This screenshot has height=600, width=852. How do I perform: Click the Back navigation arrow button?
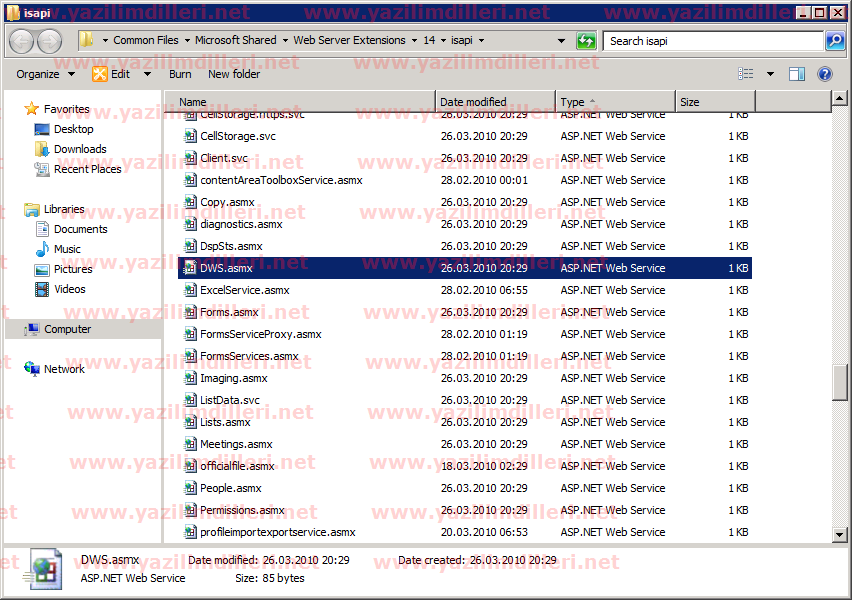(x=22, y=41)
